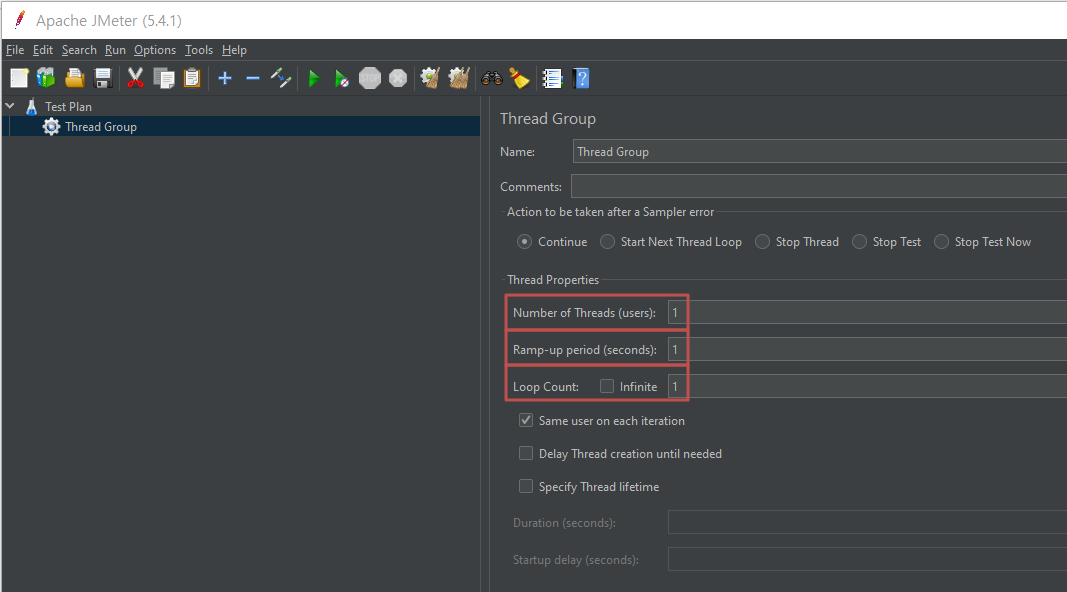Click the Number of Threads field
Viewport: 1067px width, 592px height.
point(867,312)
